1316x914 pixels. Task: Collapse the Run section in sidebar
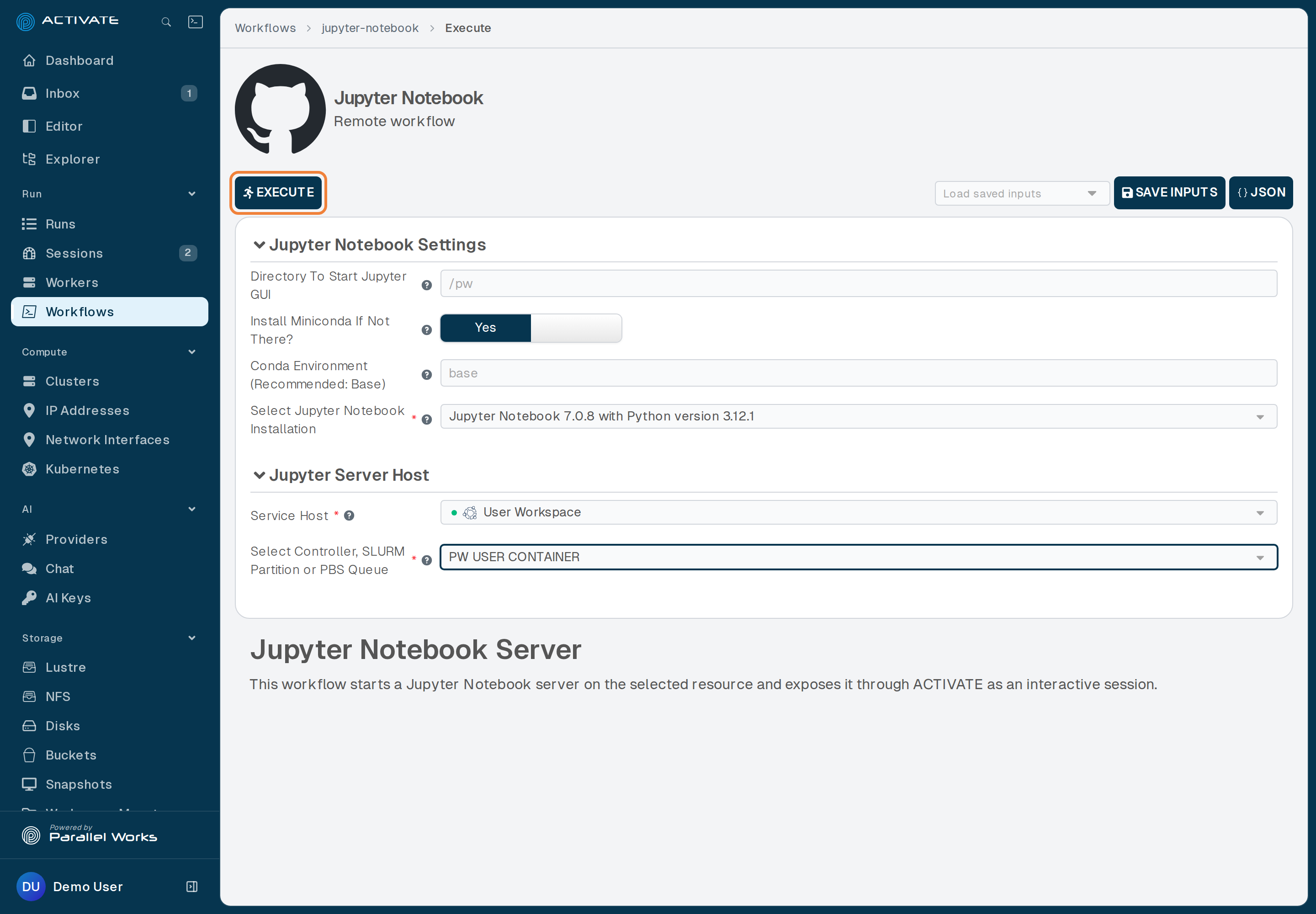192,194
